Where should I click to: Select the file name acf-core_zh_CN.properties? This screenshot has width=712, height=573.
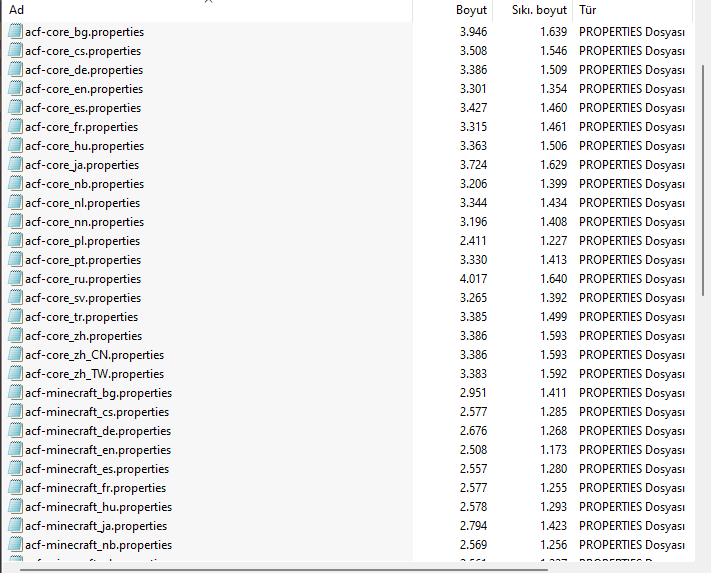click(94, 355)
